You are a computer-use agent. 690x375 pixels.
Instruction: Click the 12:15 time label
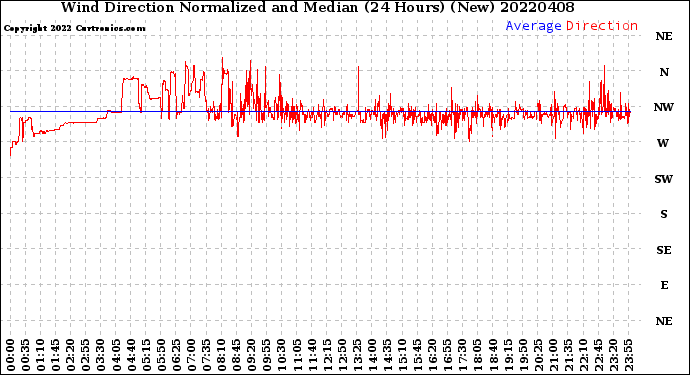327,355
